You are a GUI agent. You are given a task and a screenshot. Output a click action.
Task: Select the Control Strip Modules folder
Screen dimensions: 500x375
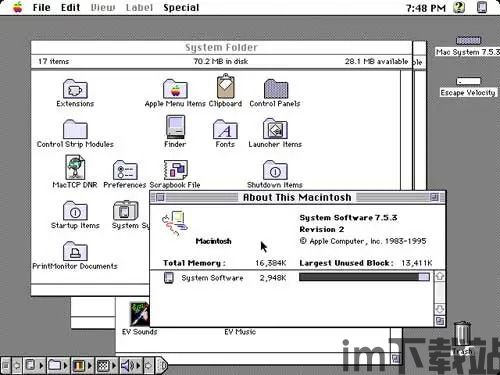[x=75, y=129]
